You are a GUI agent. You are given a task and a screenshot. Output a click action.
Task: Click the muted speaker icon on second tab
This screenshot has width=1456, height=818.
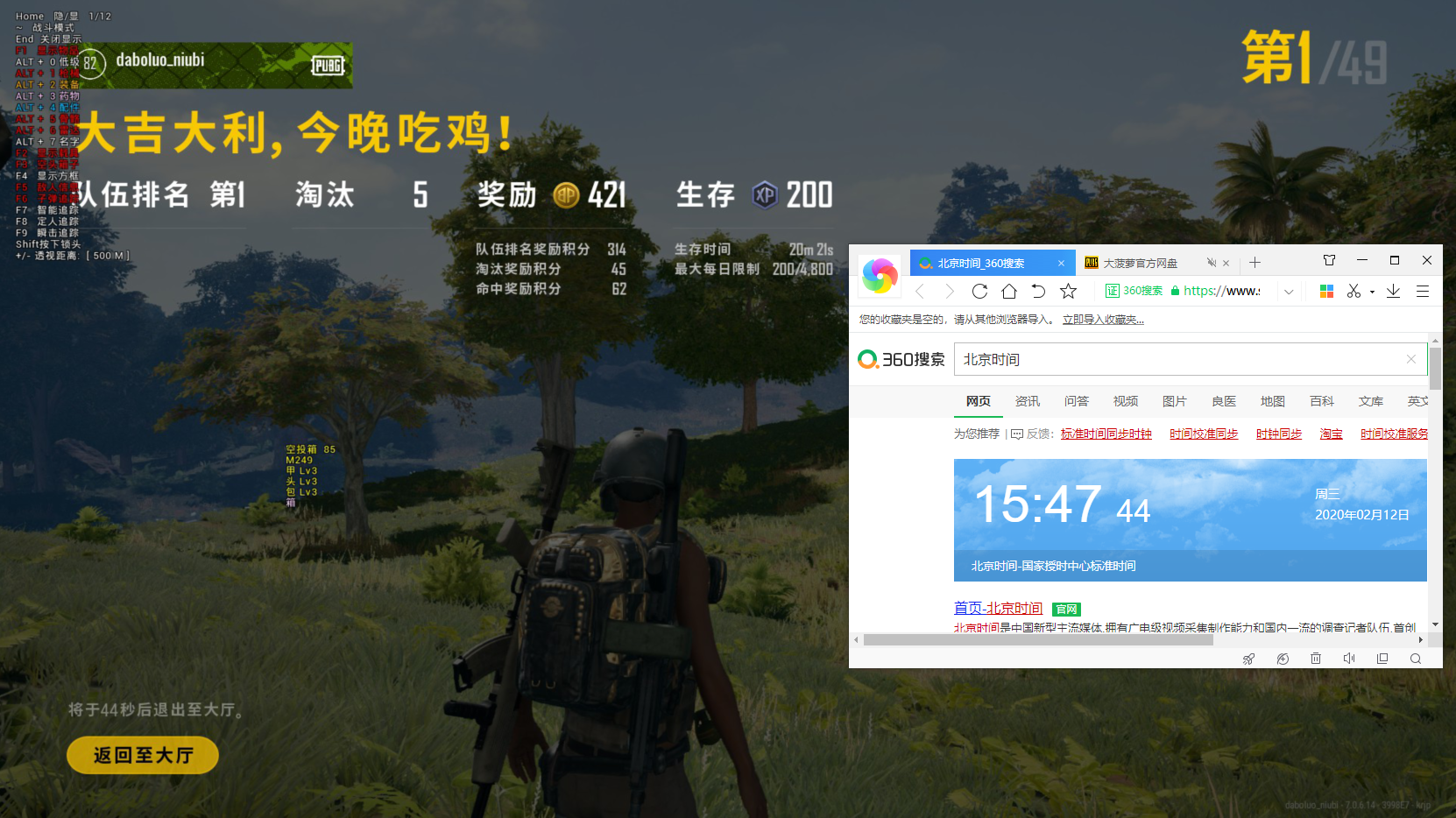[1212, 263]
